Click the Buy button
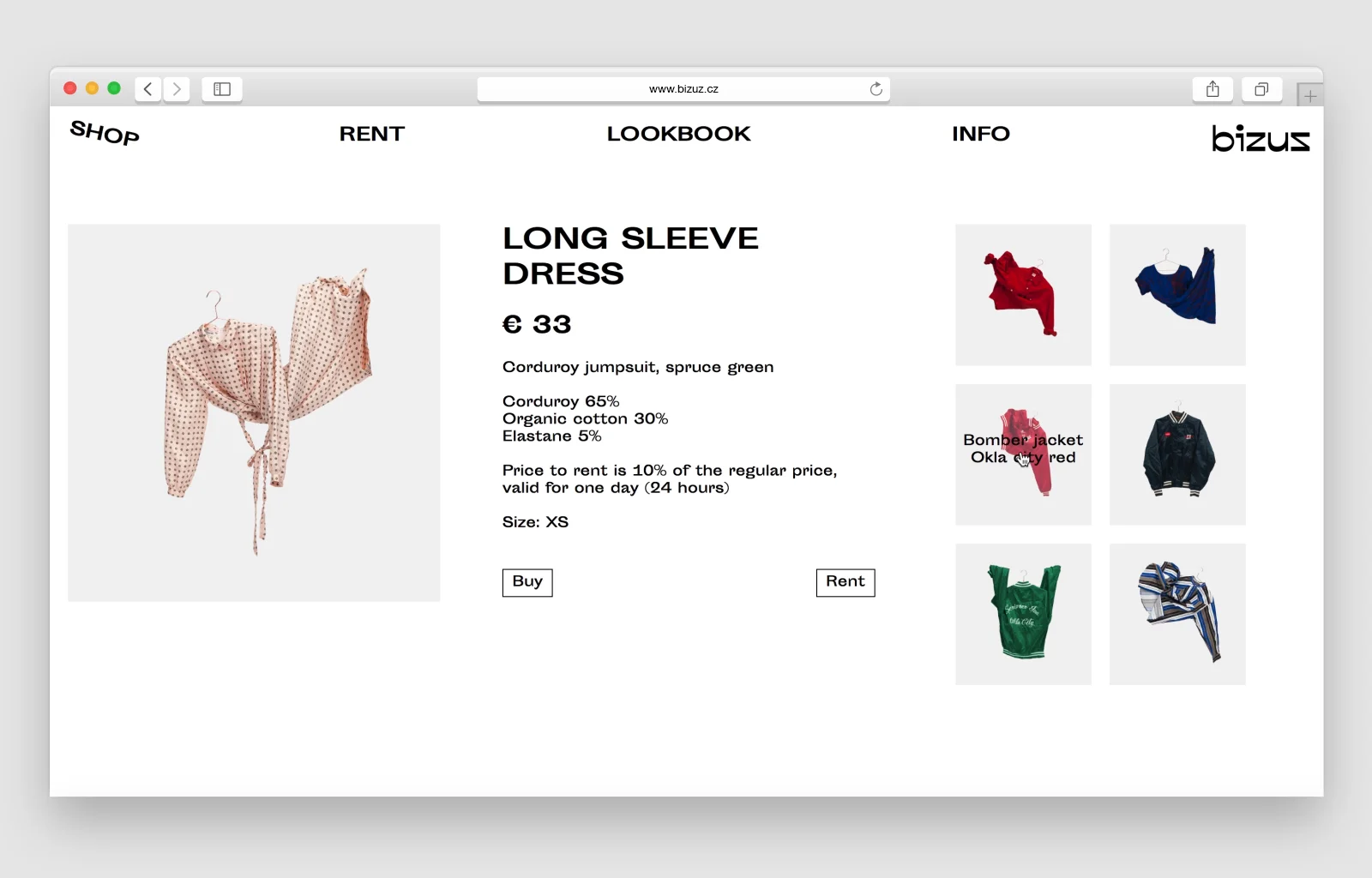Image resolution: width=1372 pixels, height=878 pixels. [x=527, y=582]
